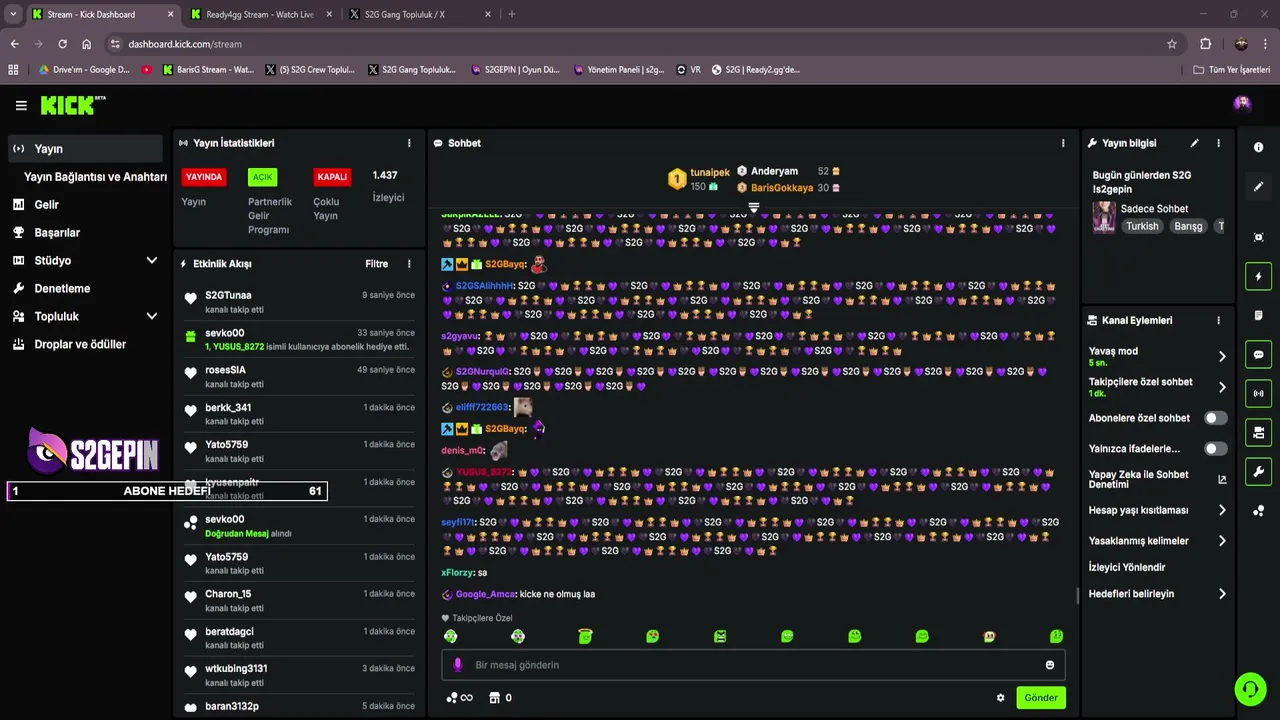Screen dimensions: 1280x720
Task: Open Etkinlik Akışı three-dot menu
Action: click(409, 264)
